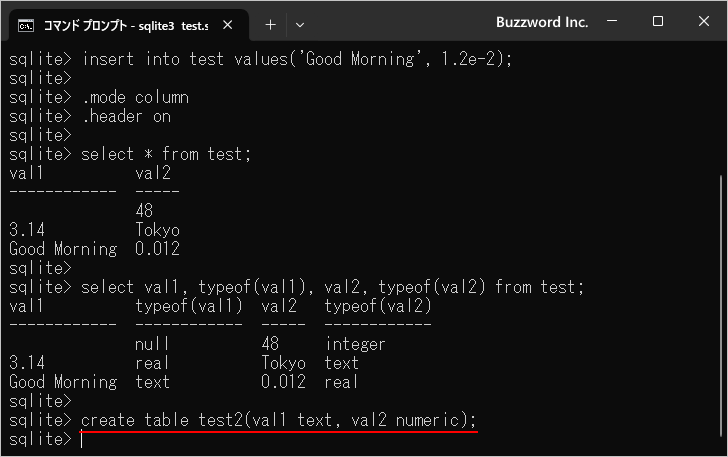728x457 pixels.
Task: Click the underlined create table test2 command
Action: 279,420
